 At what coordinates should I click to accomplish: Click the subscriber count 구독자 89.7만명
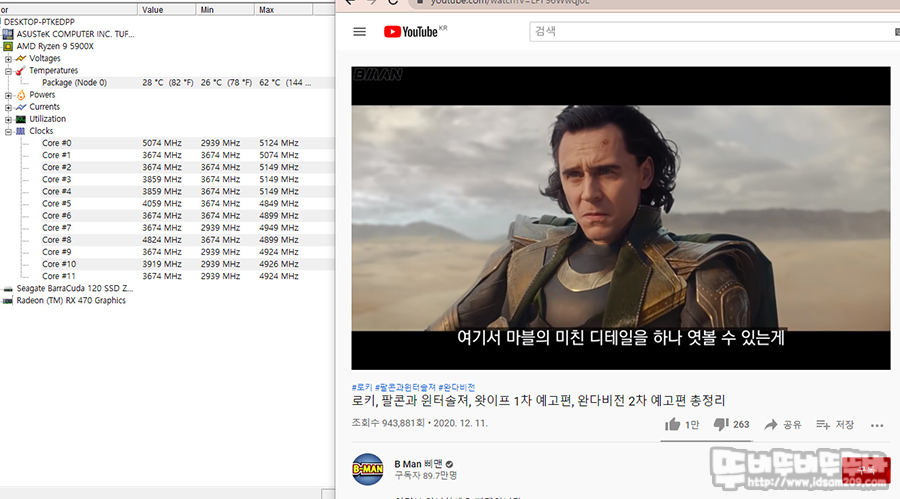(426, 475)
